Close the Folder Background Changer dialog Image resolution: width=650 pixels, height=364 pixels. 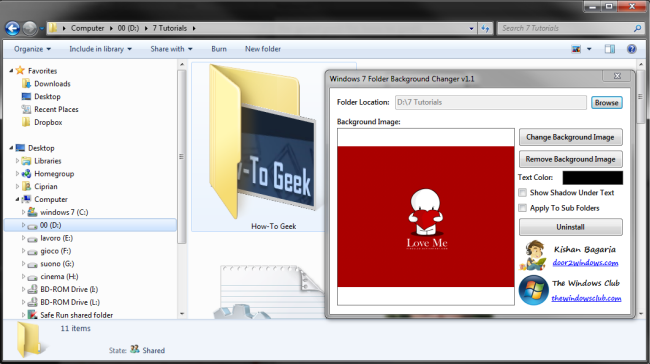coord(618,76)
